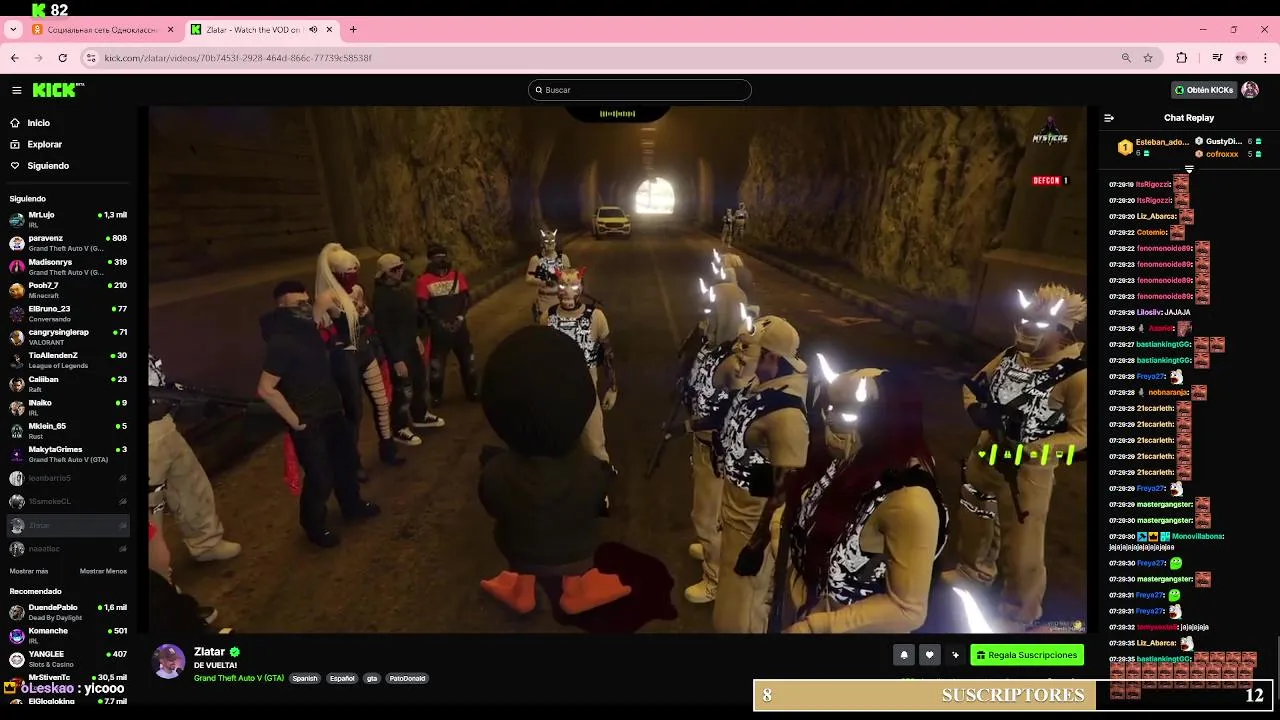Open a new browser tab
Image resolution: width=1280 pixels, height=720 pixels.
pyautogui.click(x=353, y=29)
